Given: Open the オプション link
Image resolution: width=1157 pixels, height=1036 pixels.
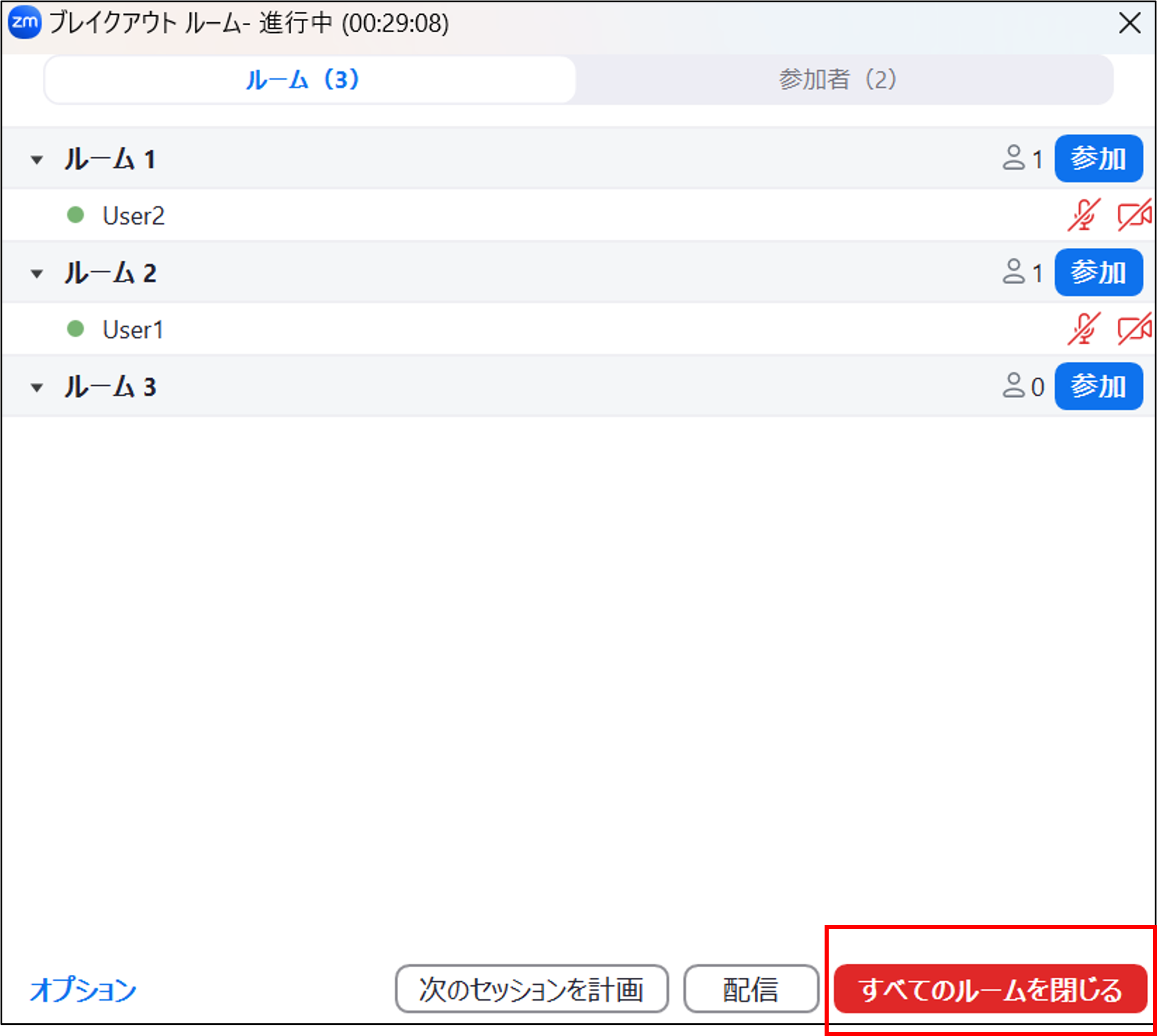Looking at the screenshot, I should (83, 990).
